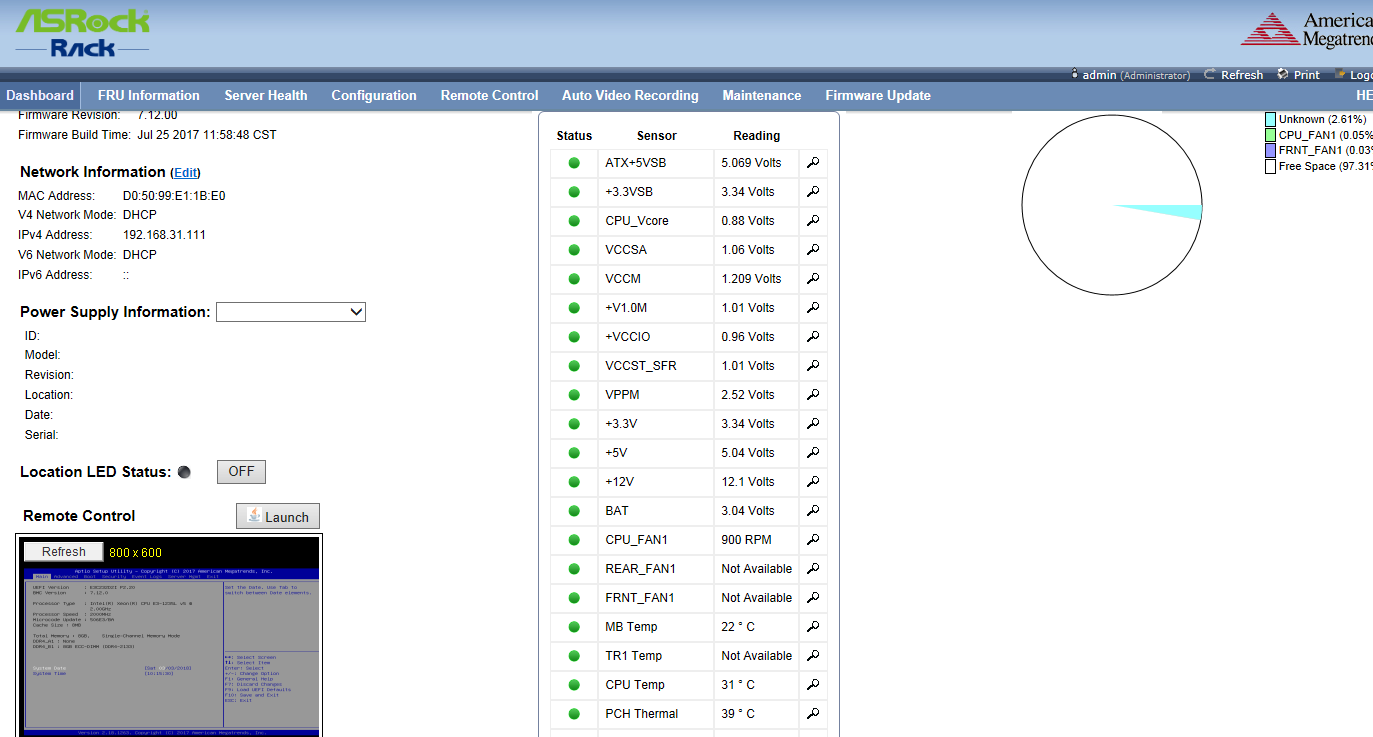
Task: Open PCH Thermal sensor magnifier icon
Action: click(813, 714)
